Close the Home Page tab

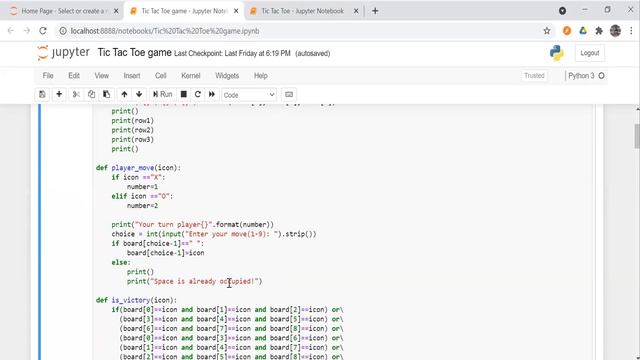coord(116,11)
